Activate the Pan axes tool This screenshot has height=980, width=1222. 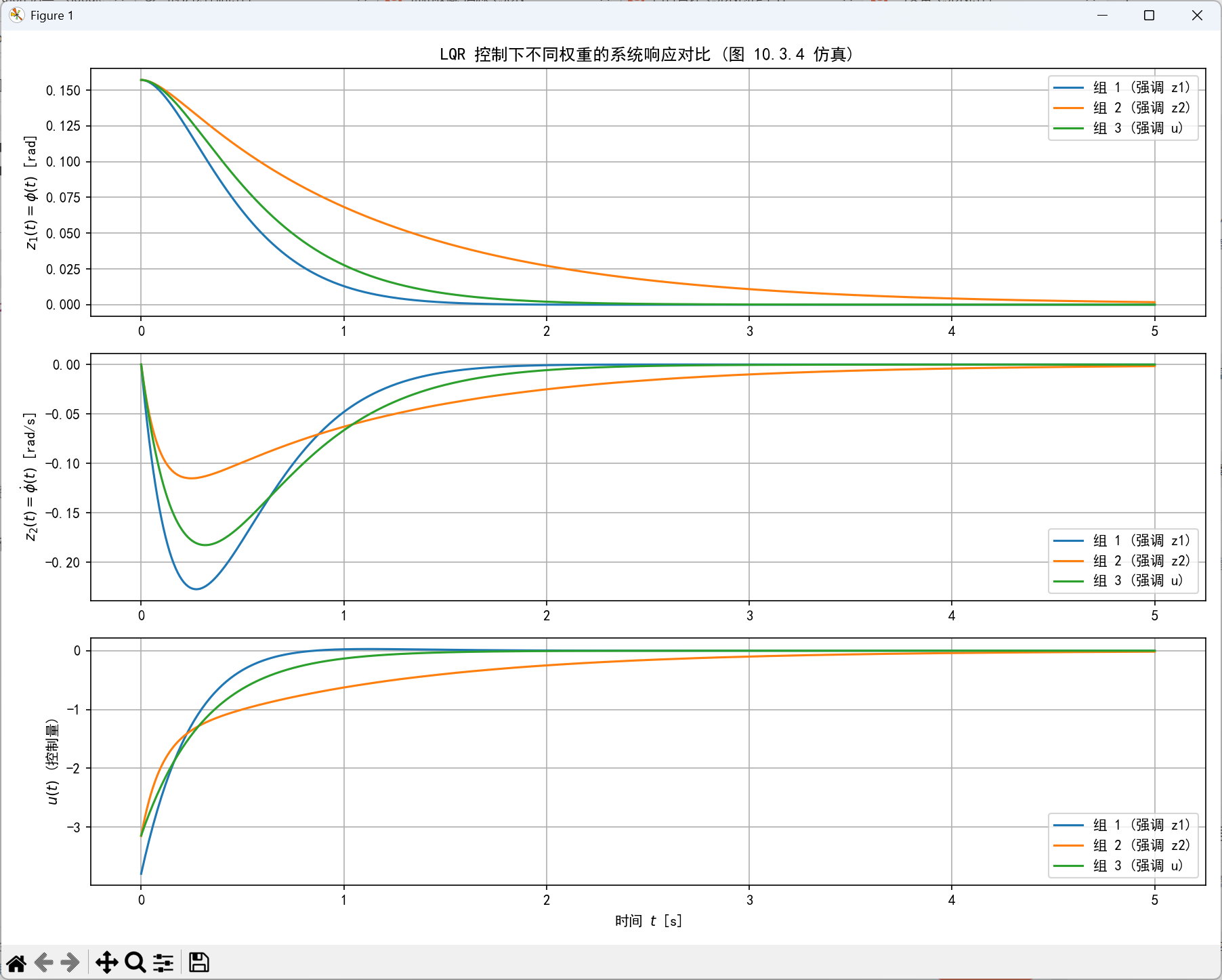tap(107, 962)
